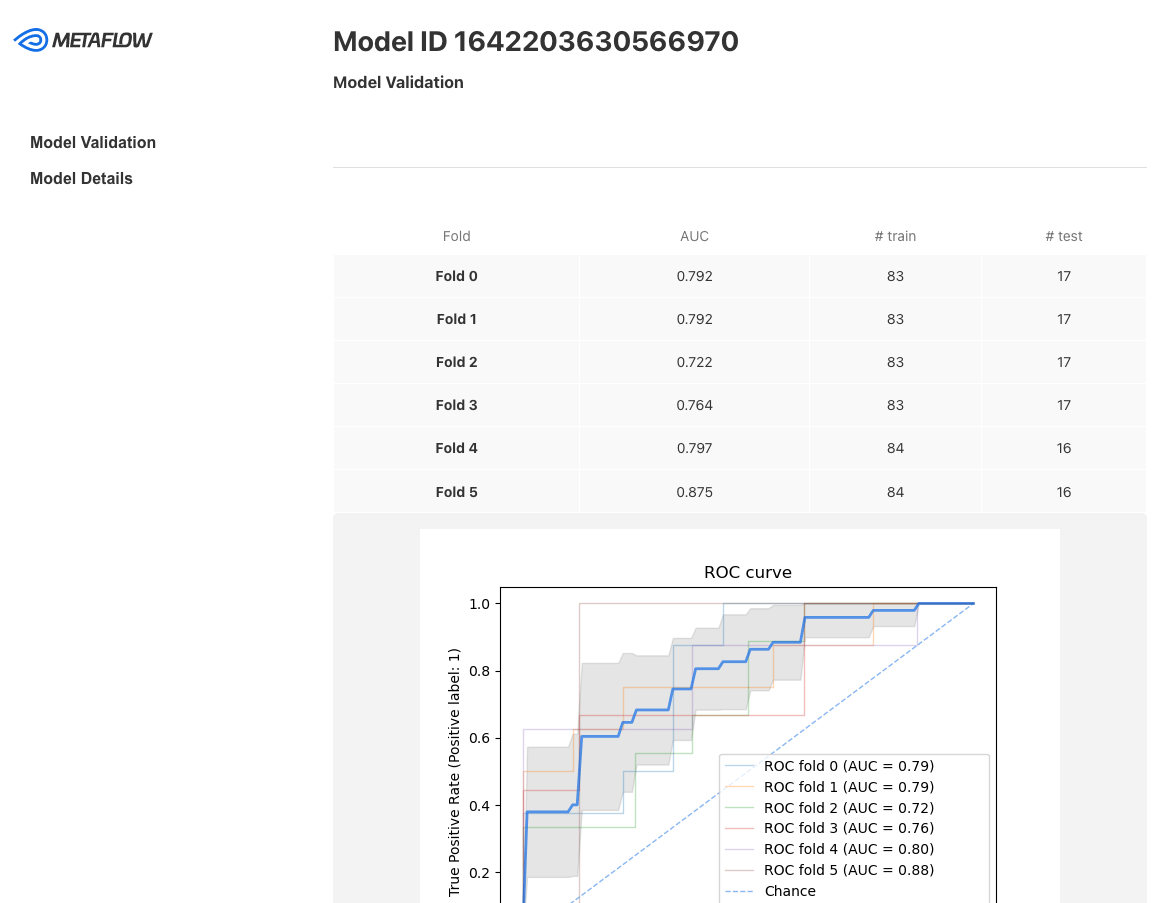Click the Fold 5 row label
Screen dimensions: 1166x903
point(456,492)
